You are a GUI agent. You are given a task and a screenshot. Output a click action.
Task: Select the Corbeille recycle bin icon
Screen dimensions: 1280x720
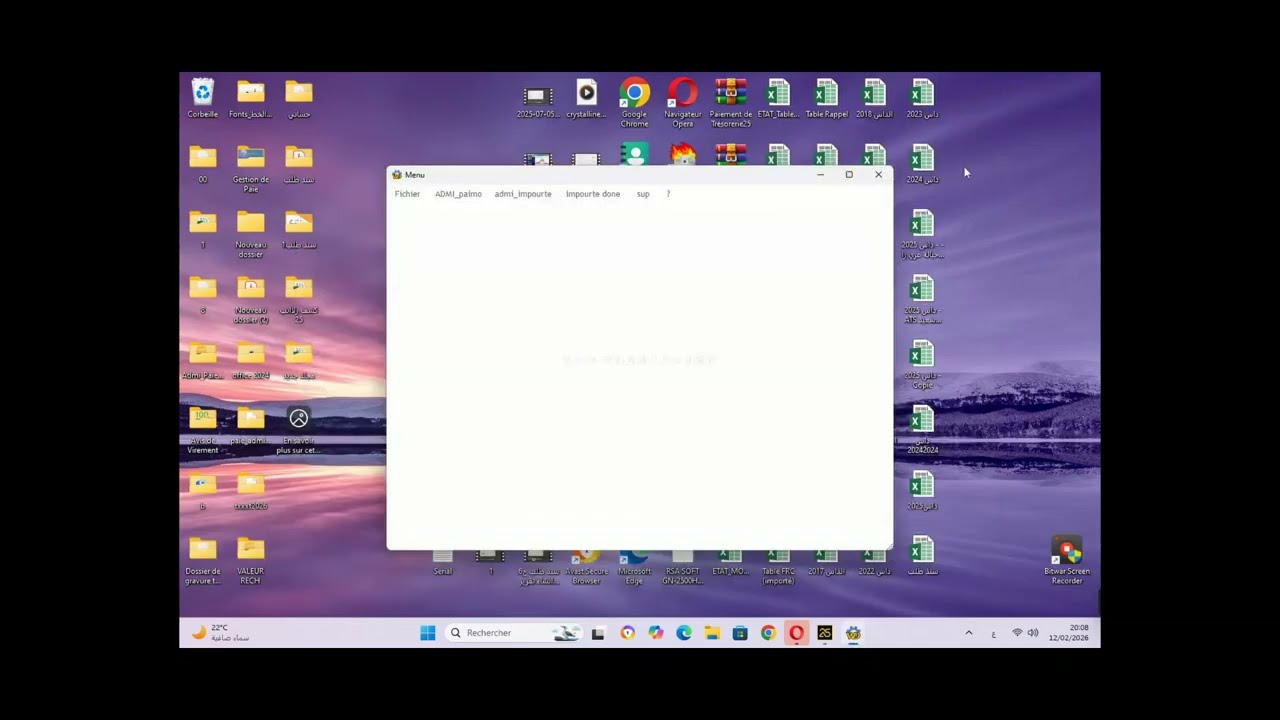[x=203, y=99]
